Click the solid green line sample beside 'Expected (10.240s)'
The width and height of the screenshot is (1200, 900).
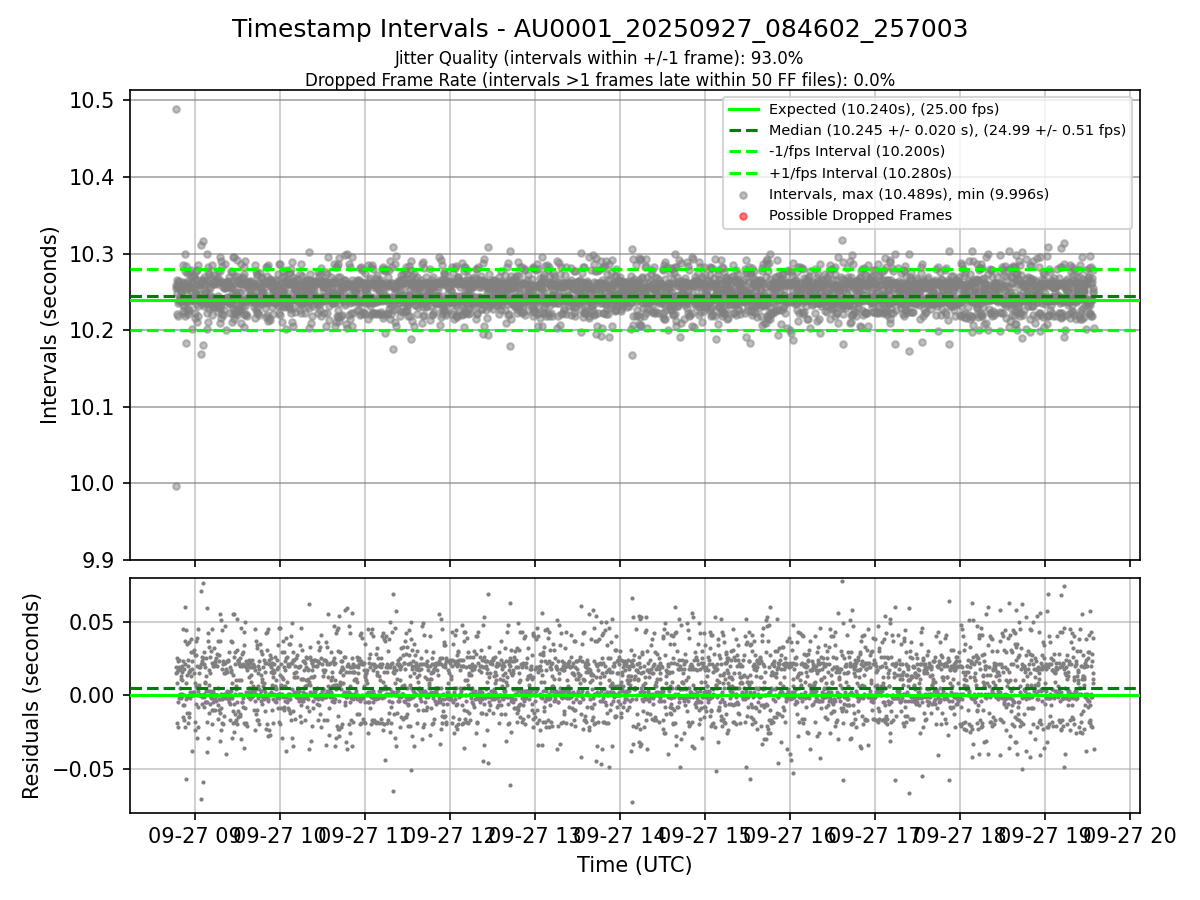[744, 109]
